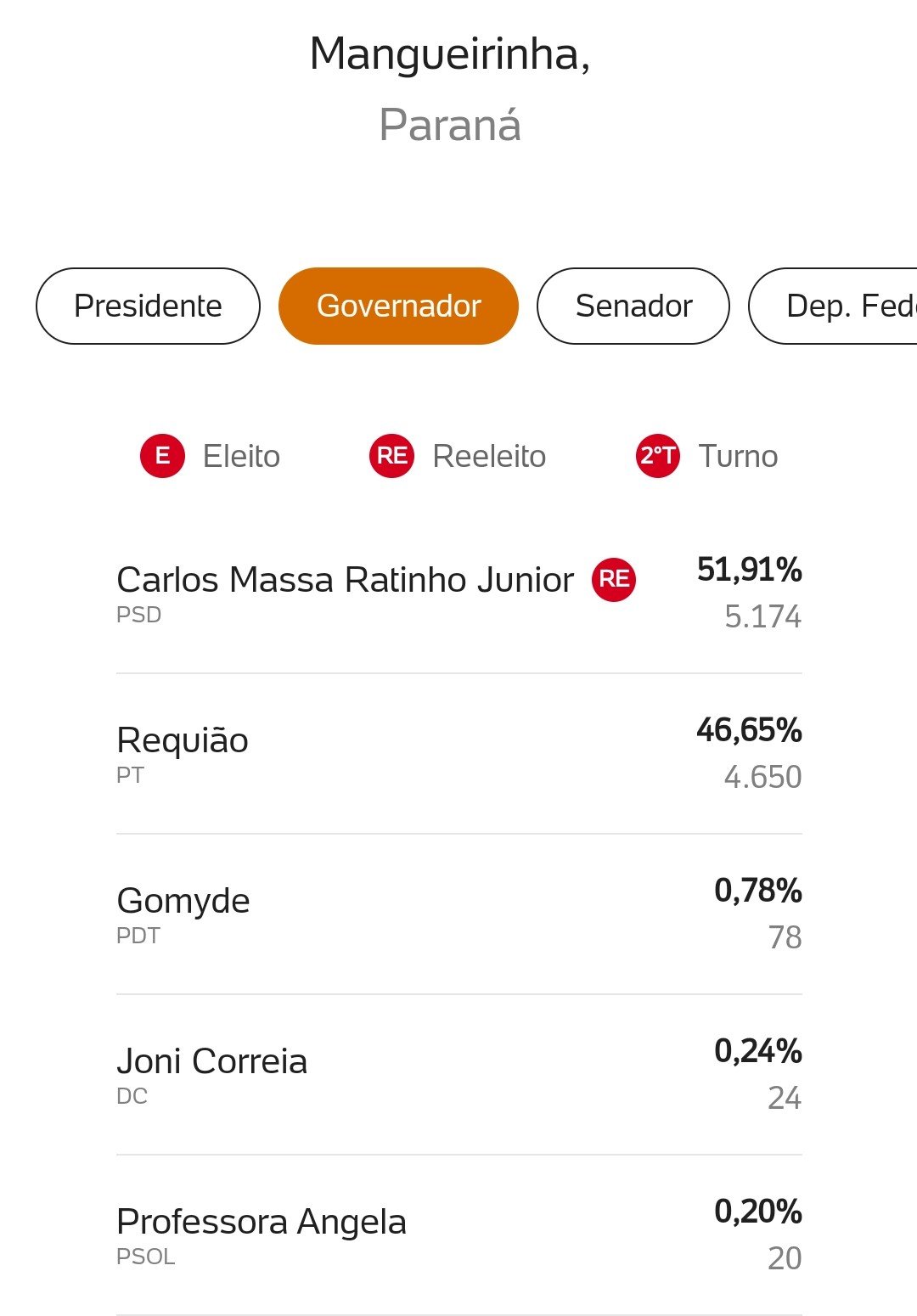Select the Governador tab
The width and height of the screenshot is (917, 1316).
click(x=398, y=307)
